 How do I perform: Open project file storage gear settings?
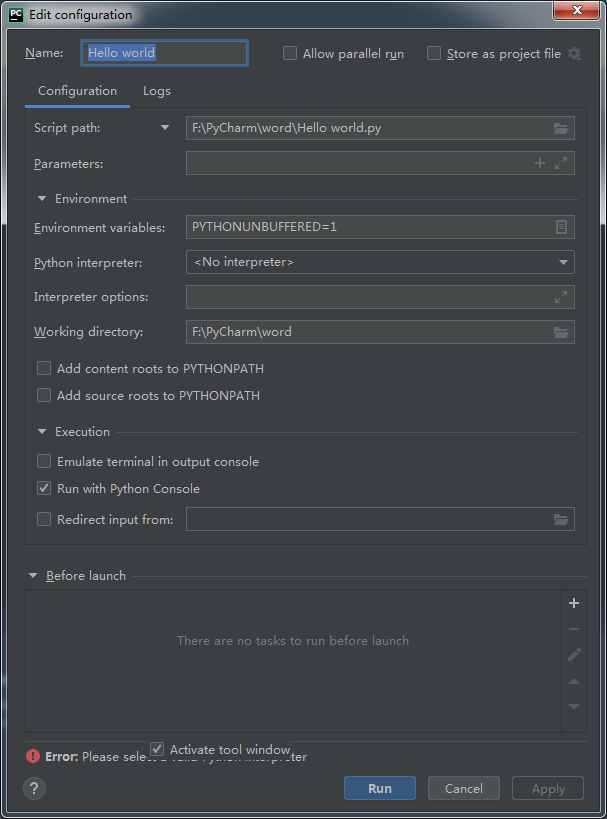(574, 54)
